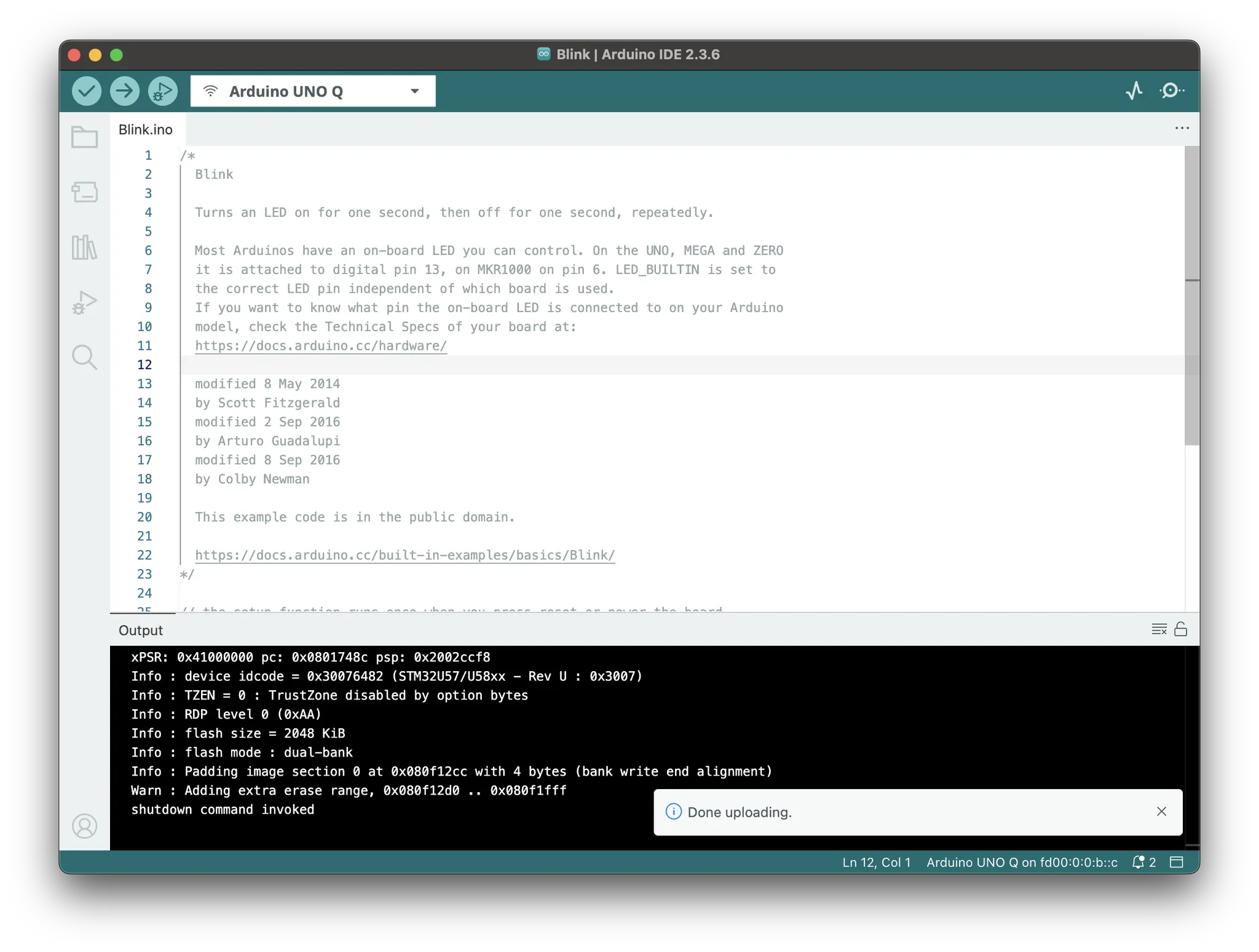
Task: Open the Library Manager sidebar
Action: (x=84, y=247)
